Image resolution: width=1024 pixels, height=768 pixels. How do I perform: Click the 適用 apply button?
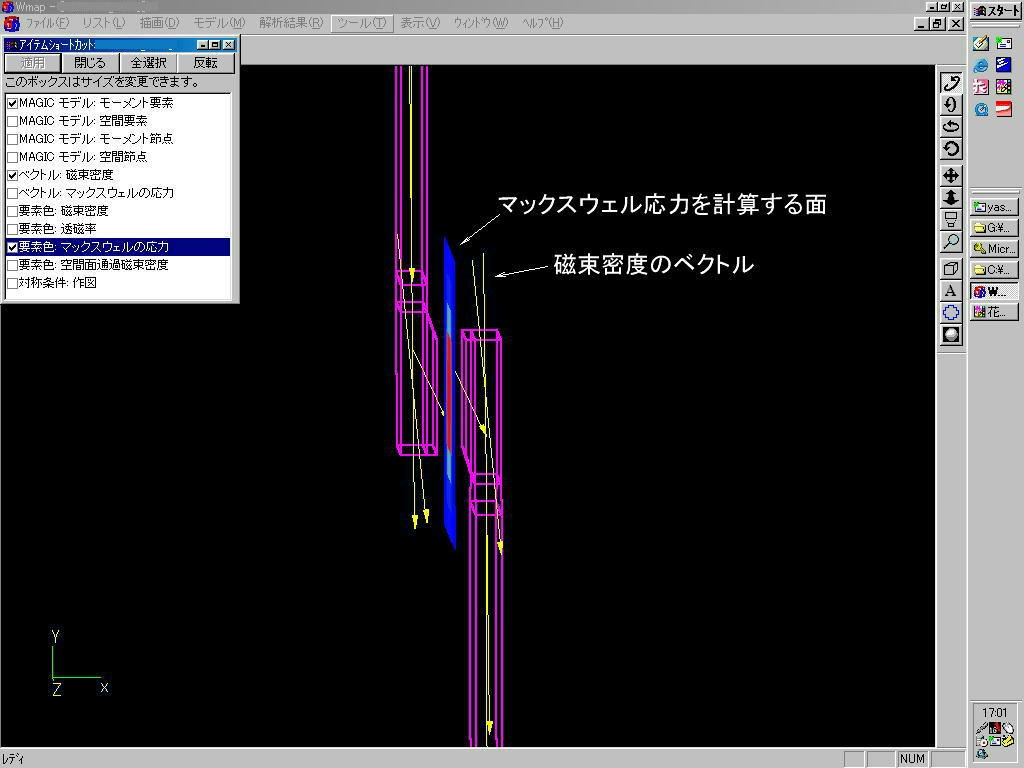(x=33, y=63)
